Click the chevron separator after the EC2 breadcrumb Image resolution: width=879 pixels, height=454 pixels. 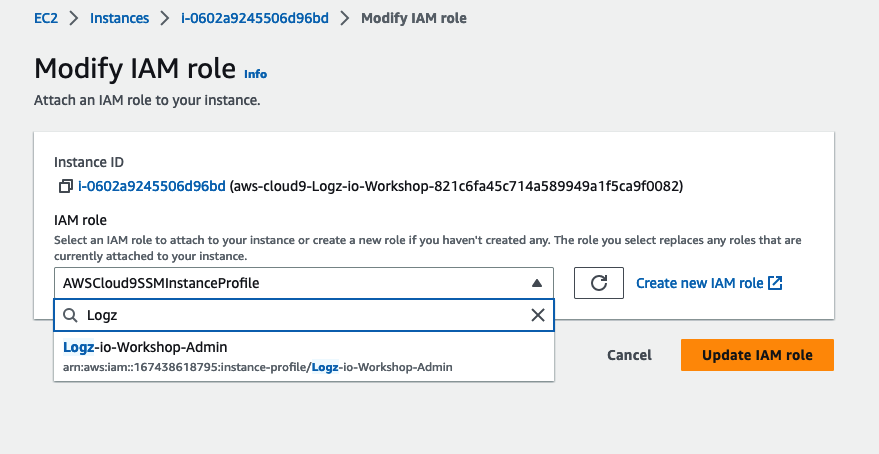click(74, 18)
